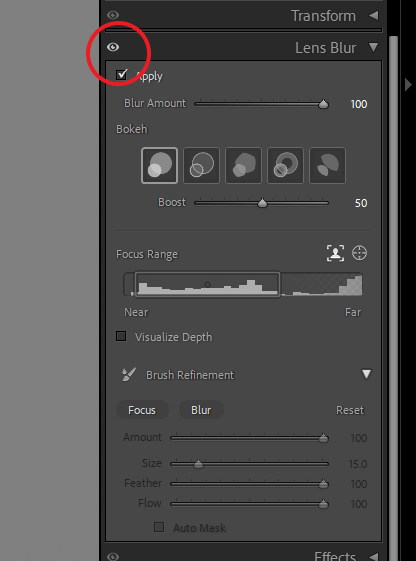Click the Boost slider handle
Screen dimensions: 416x561
(263, 203)
